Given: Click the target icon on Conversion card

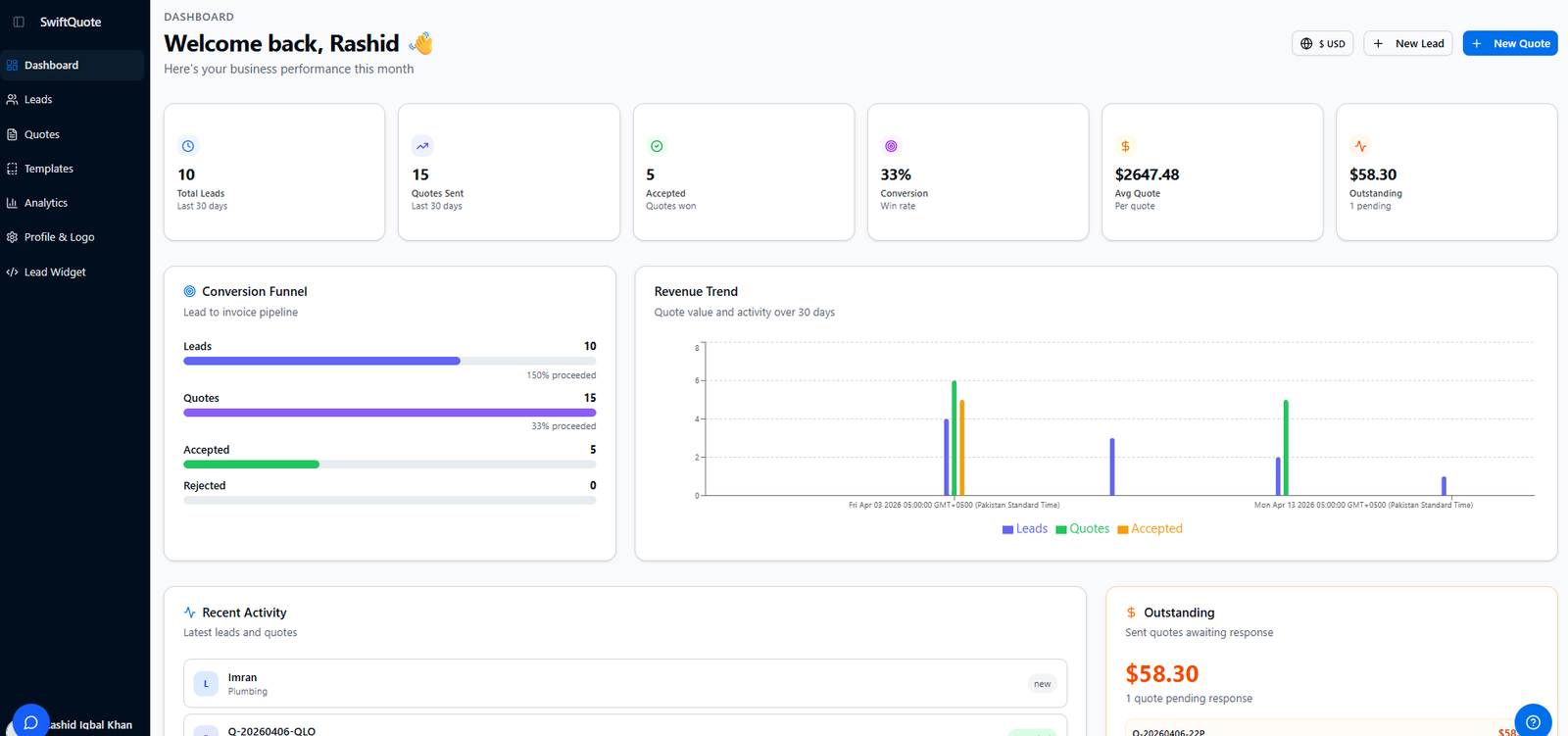Looking at the screenshot, I should pos(891,146).
